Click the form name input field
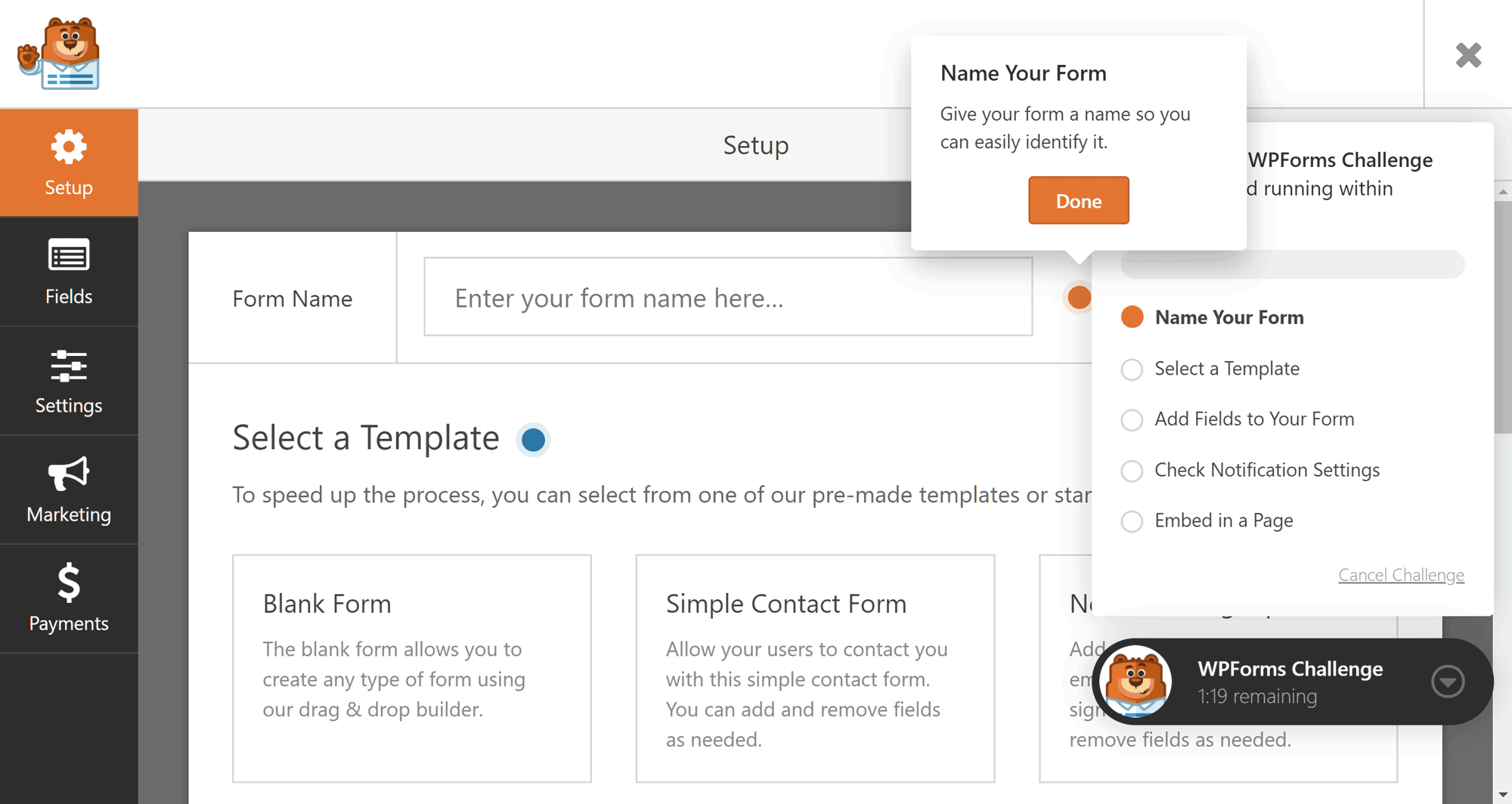The height and width of the screenshot is (804, 1512). pos(728,297)
